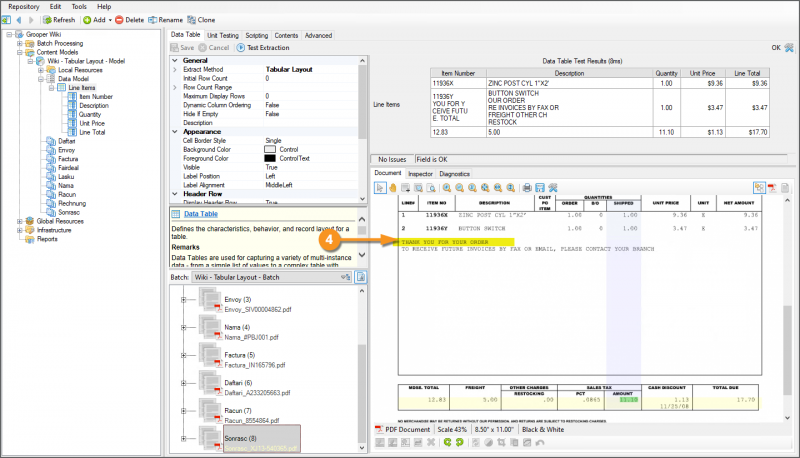Switch to the Inspector tab
The height and width of the screenshot is (458, 800).
click(420, 174)
